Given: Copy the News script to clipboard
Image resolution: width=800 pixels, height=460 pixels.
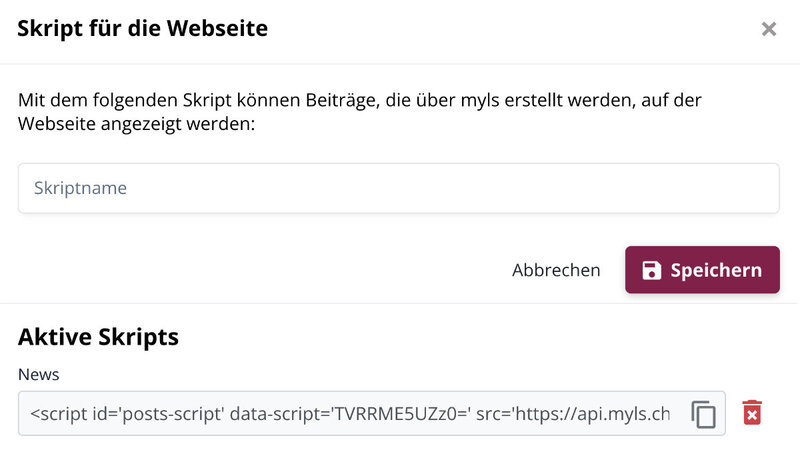Looking at the screenshot, I should tap(704, 414).
